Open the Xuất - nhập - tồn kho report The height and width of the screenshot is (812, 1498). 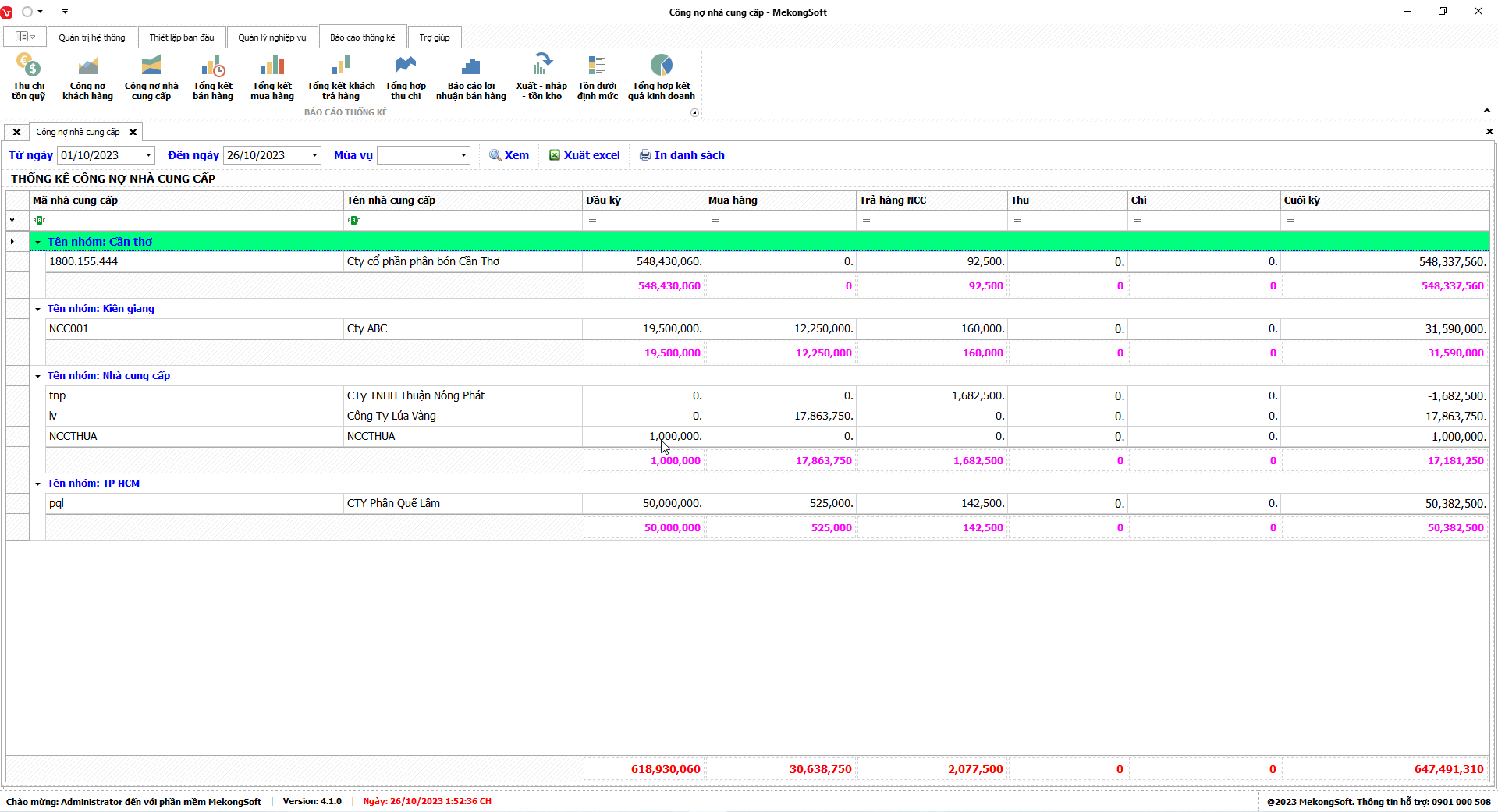click(541, 77)
